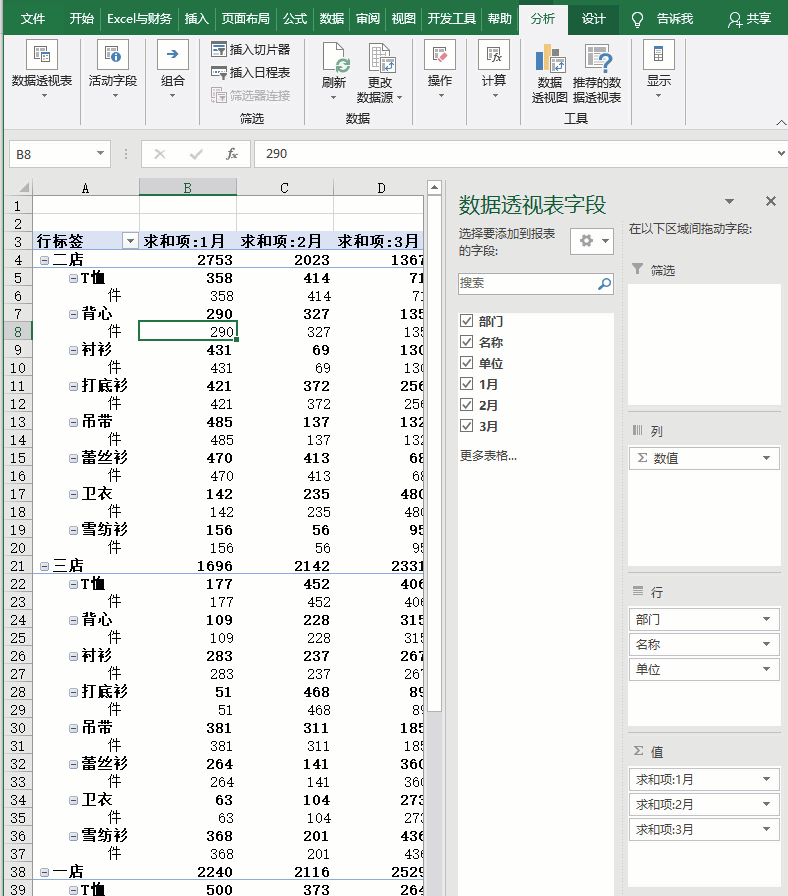The height and width of the screenshot is (896, 788).
Task: Click 插入日程表 in the ribbon
Action: [x=250, y=73]
